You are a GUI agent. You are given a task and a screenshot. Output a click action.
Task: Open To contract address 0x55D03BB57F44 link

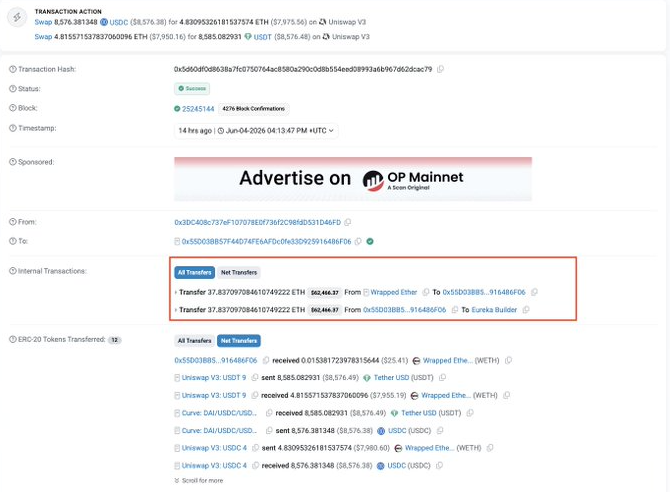tap(266, 242)
